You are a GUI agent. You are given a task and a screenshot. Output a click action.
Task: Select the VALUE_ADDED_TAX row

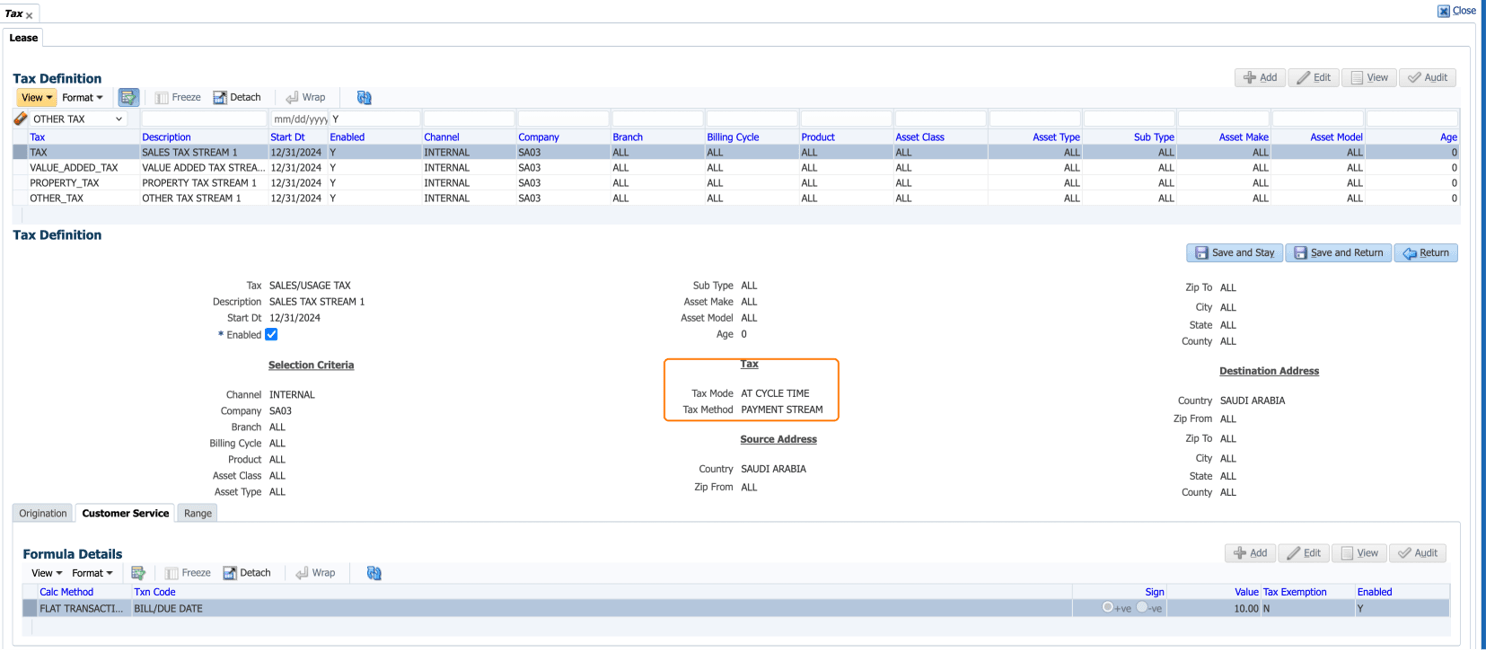(735, 168)
